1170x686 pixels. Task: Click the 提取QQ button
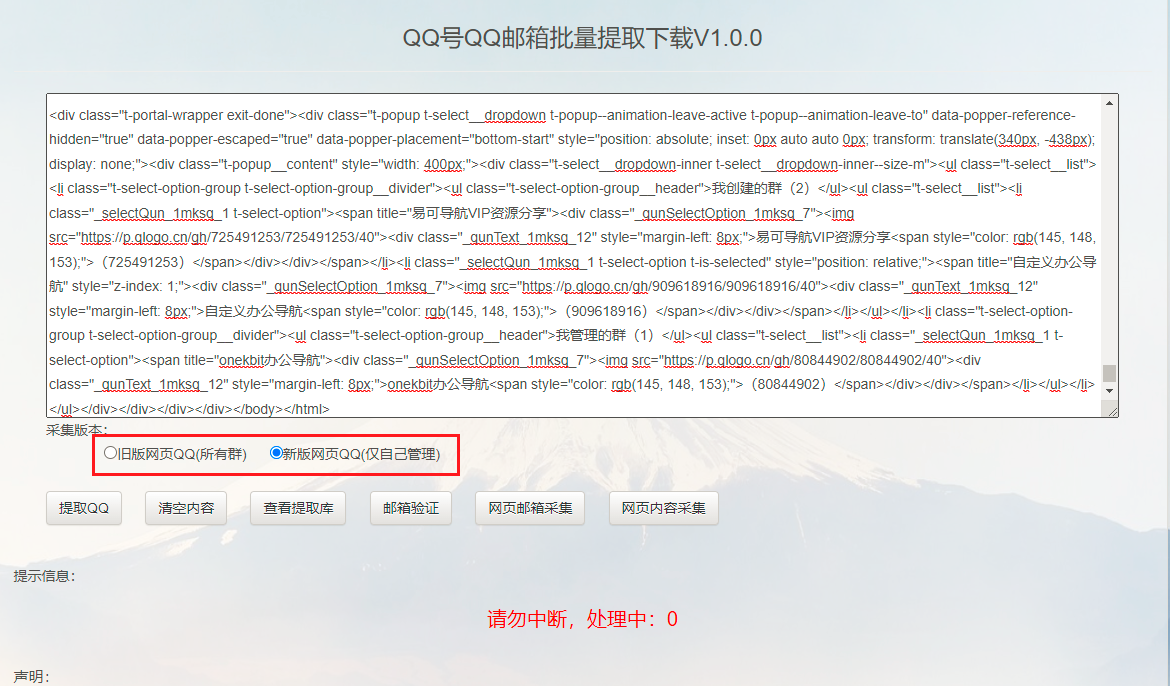[x=83, y=508]
